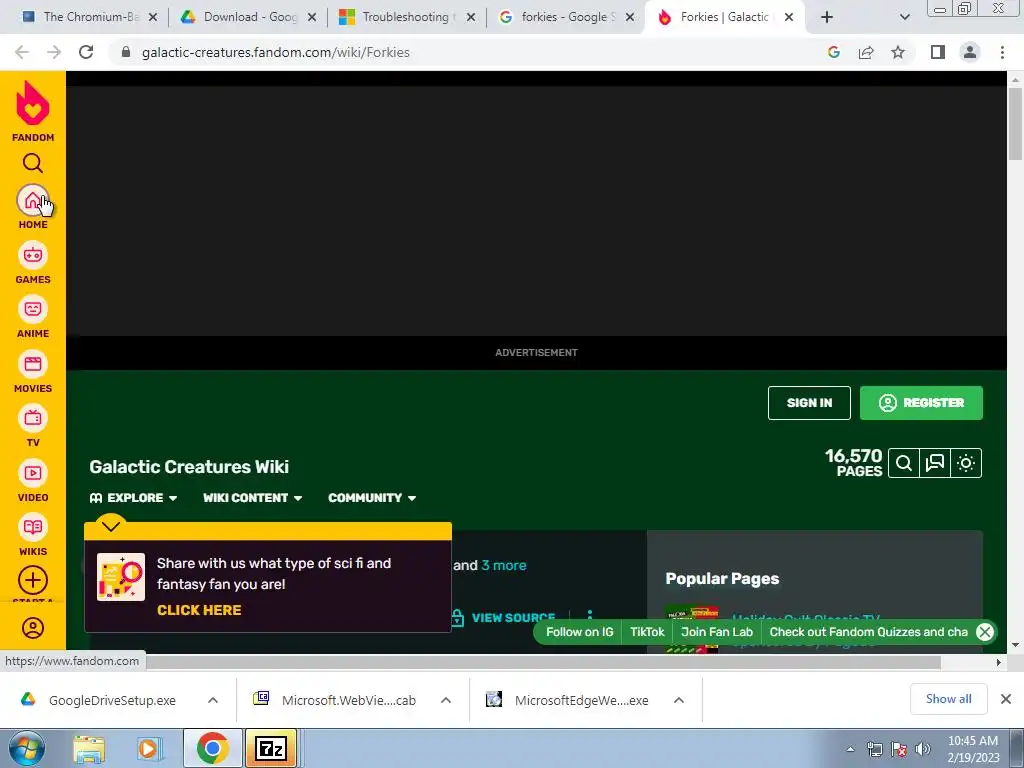
Task: Open GoogleDriveSetup.exe download options arrow
Action: (x=213, y=700)
